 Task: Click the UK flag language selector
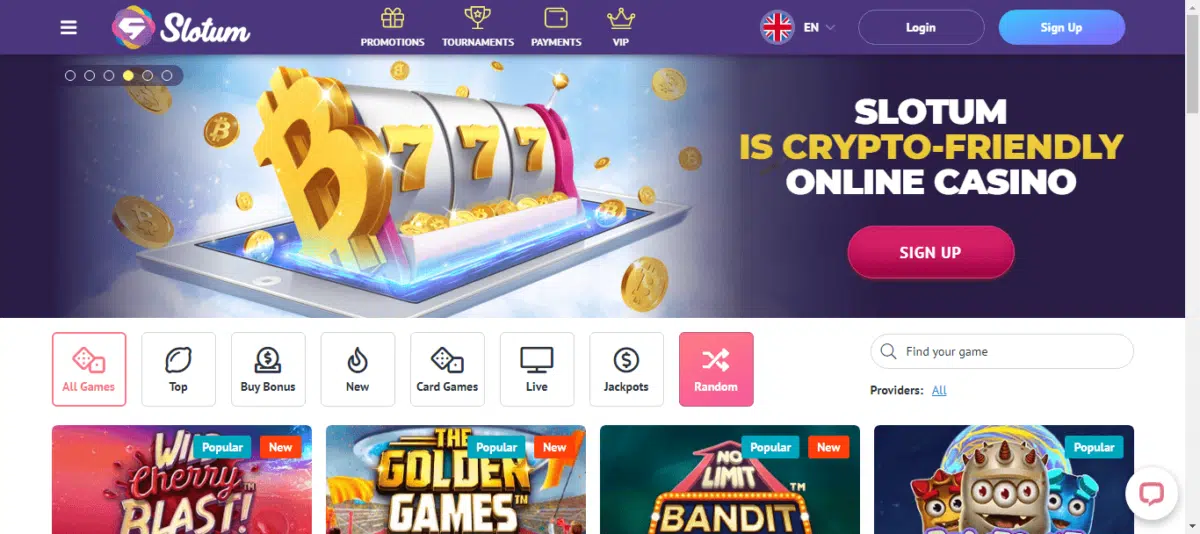[x=777, y=27]
